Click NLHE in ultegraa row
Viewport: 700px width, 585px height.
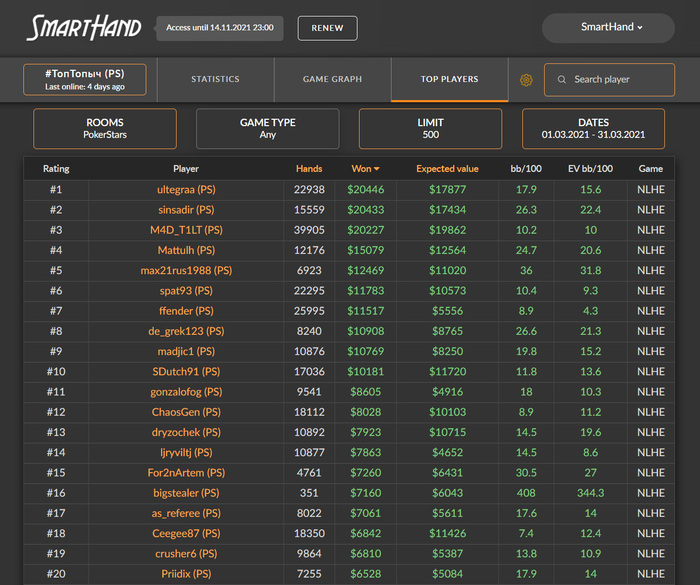coord(650,190)
